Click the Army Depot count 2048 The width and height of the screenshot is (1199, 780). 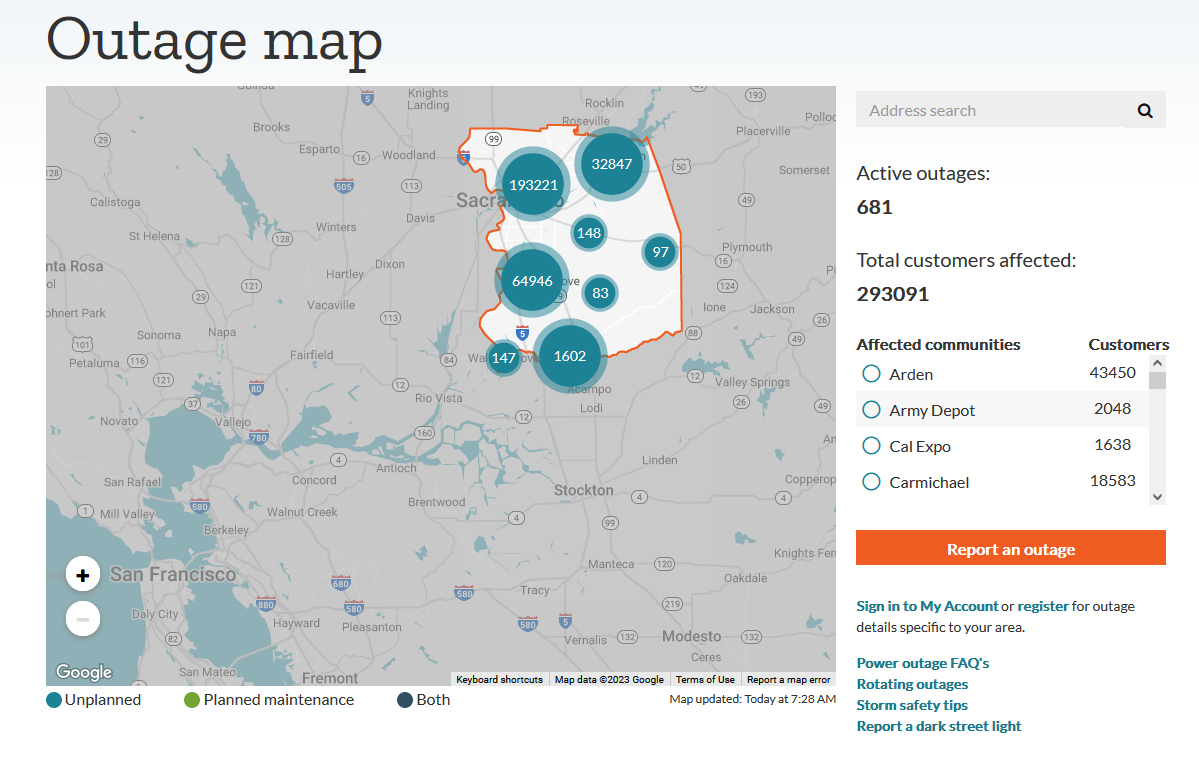(1113, 409)
